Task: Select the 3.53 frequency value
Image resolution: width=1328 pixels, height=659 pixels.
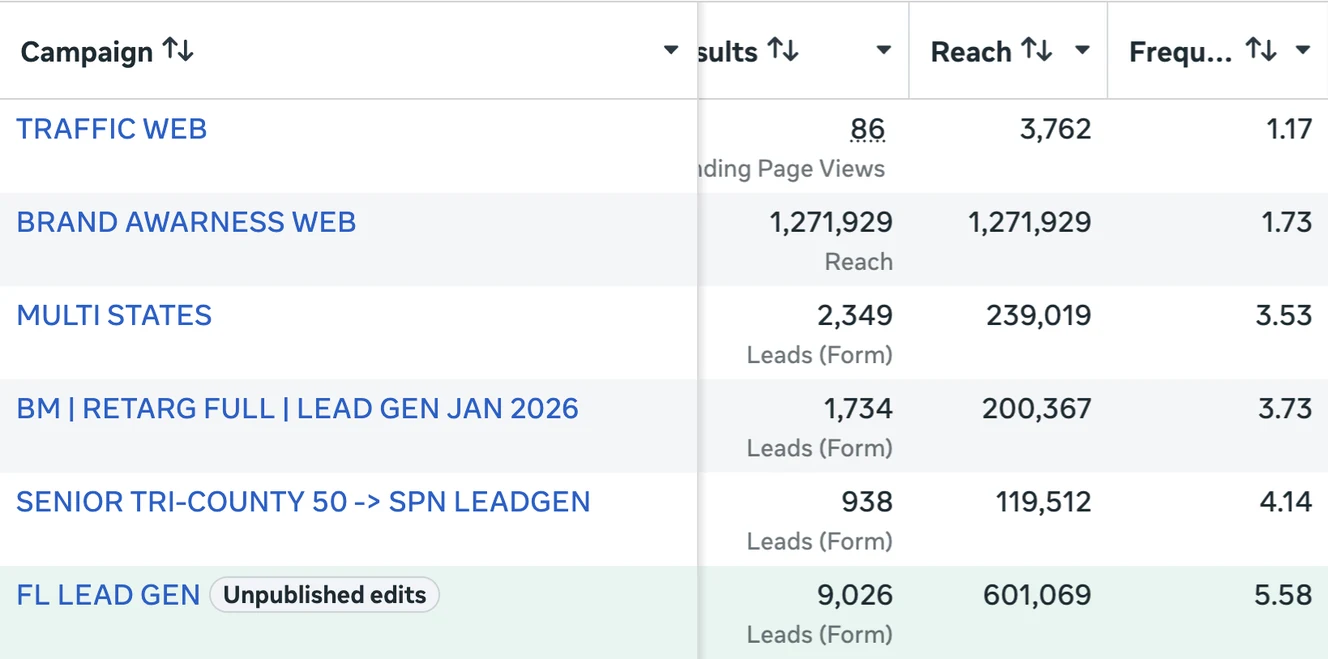Action: tap(1284, 315)
